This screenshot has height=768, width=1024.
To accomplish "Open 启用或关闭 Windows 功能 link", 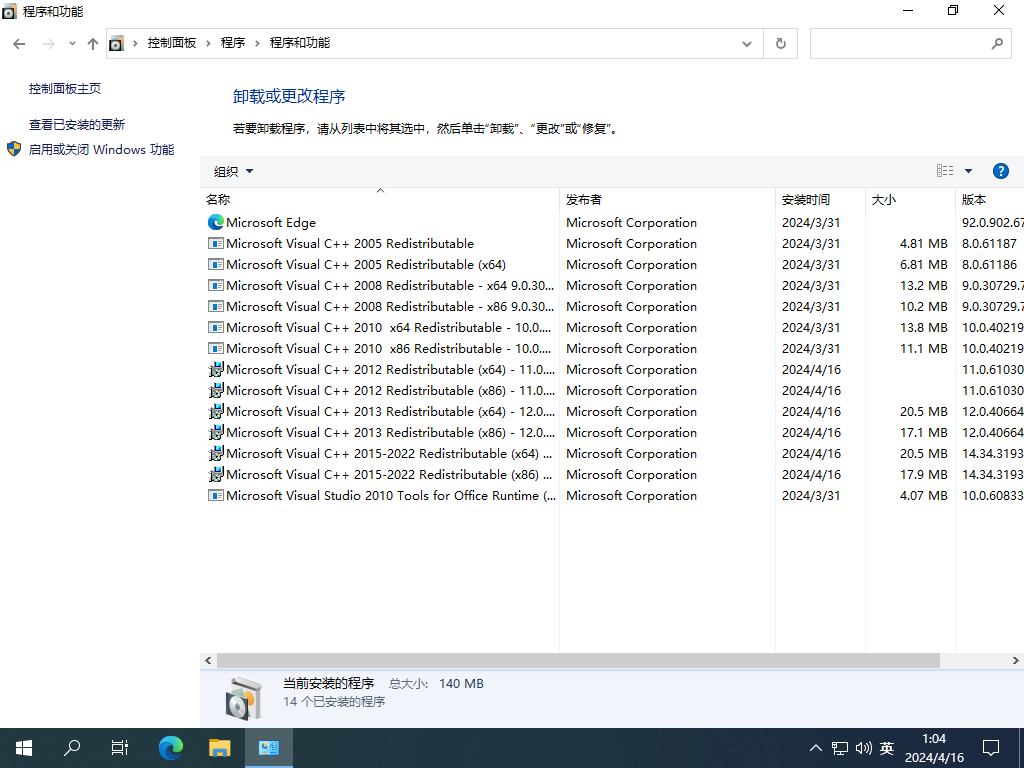I will pyautogui.click(x=101, y=150).
